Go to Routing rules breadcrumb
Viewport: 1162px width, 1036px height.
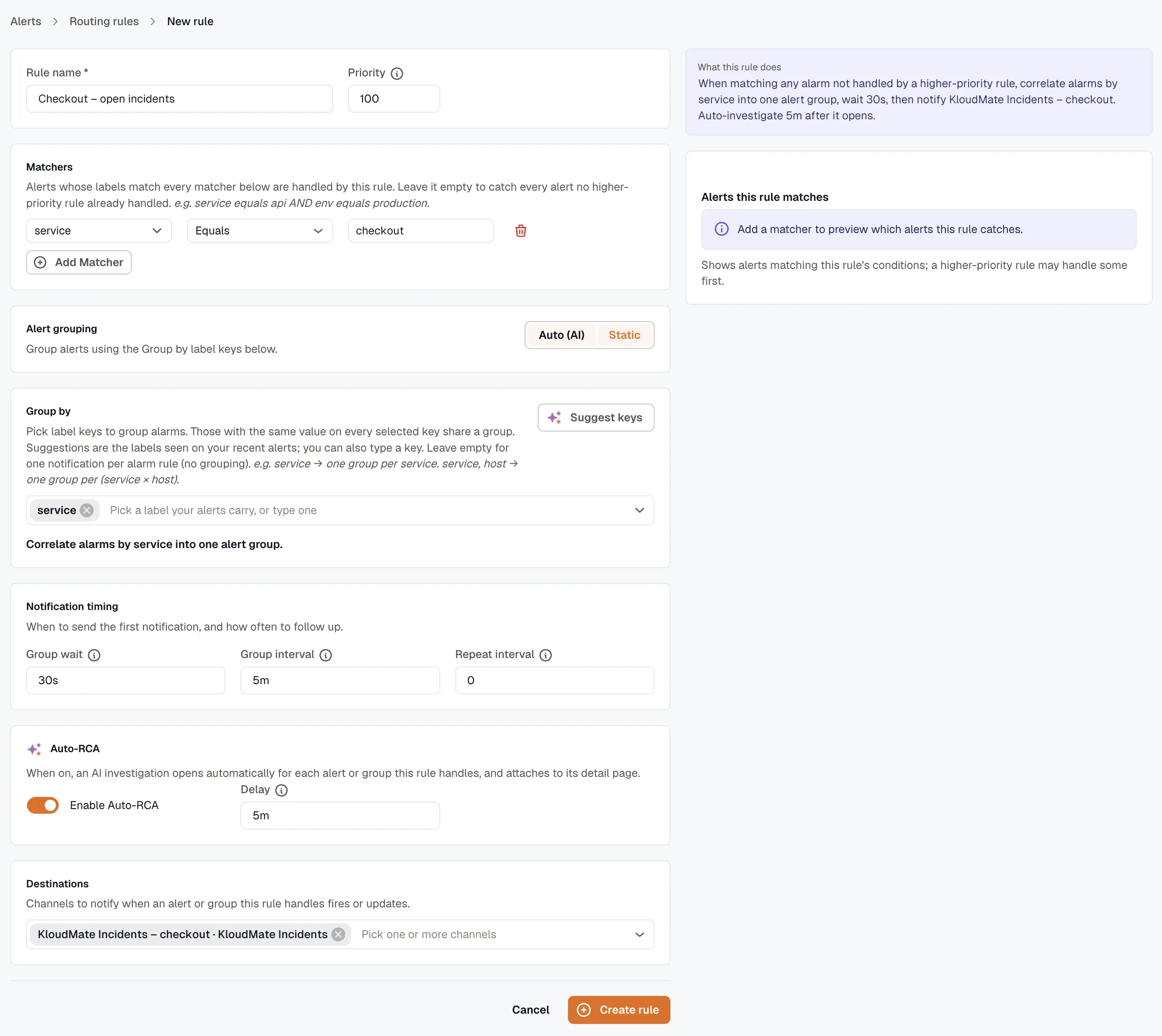tap(104, 21)
